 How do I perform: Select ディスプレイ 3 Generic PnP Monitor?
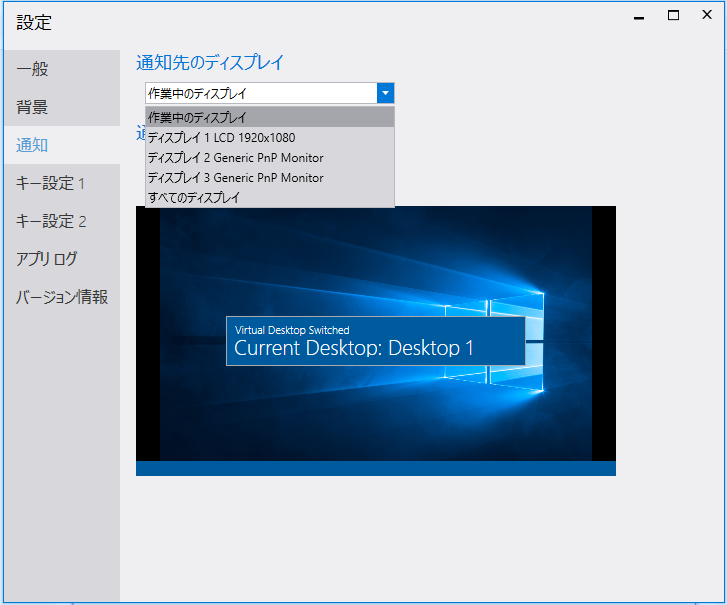pyautogui.click(x=270, y=178)
